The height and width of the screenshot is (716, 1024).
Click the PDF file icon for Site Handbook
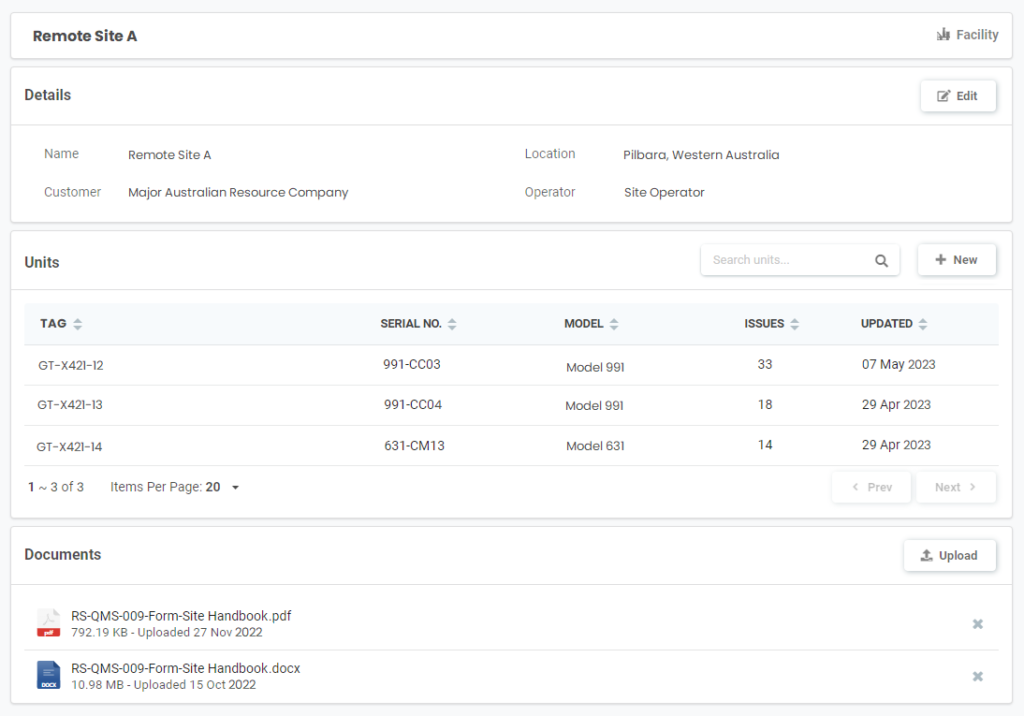point(48,623)
